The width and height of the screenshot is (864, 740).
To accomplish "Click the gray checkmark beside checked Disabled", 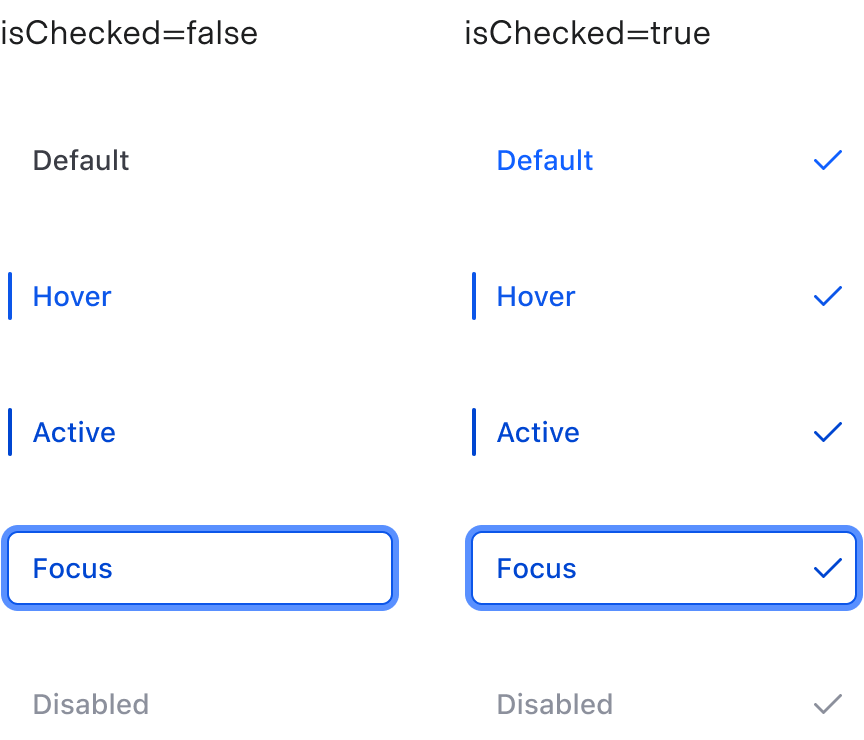I will click(x=828, y=704).
